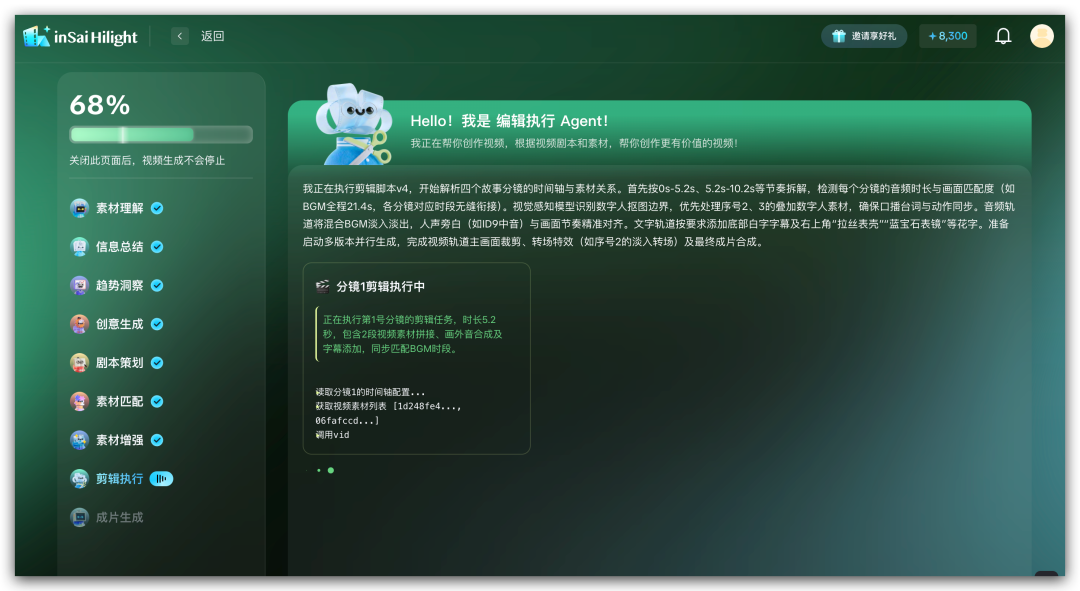Open the notification bell
The width and height of the screenshot is (1080, 591).
pos(1002,35)
